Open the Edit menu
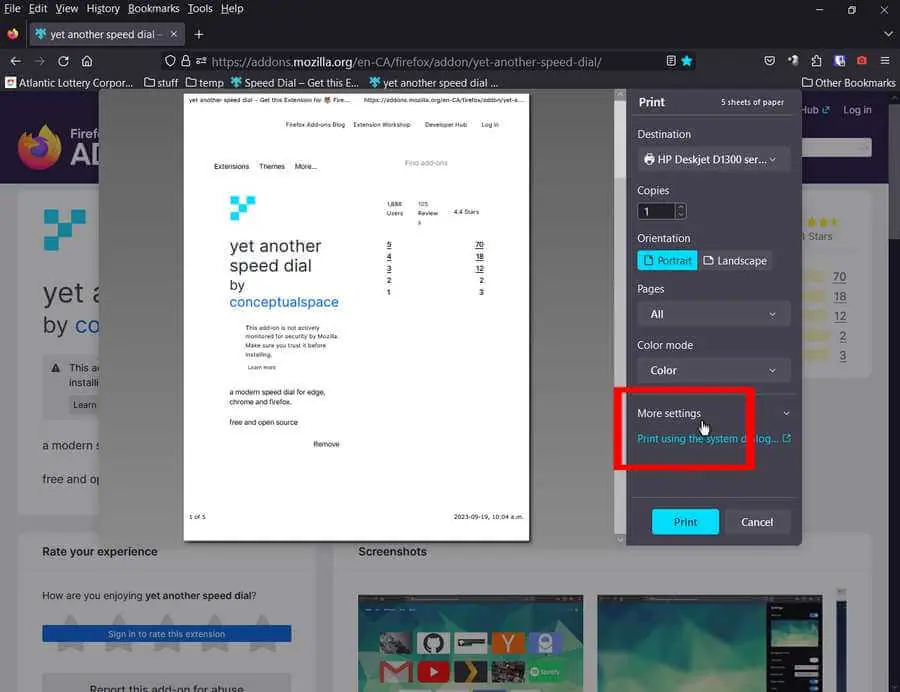900x692 pixels. [x=38, y=9]
